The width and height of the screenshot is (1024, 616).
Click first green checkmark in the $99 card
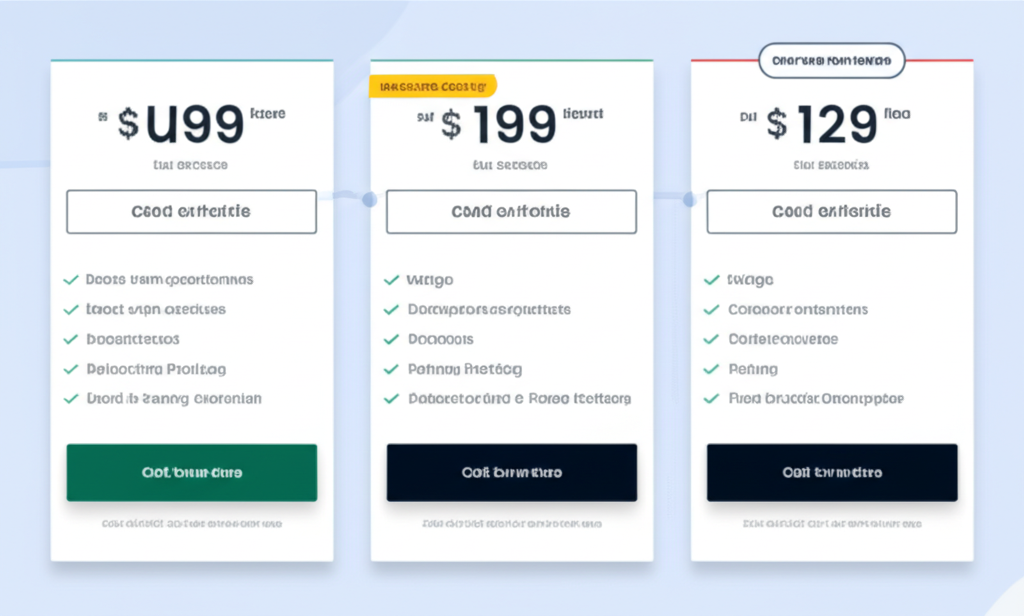pyautogui.click(x=71, y=280)
